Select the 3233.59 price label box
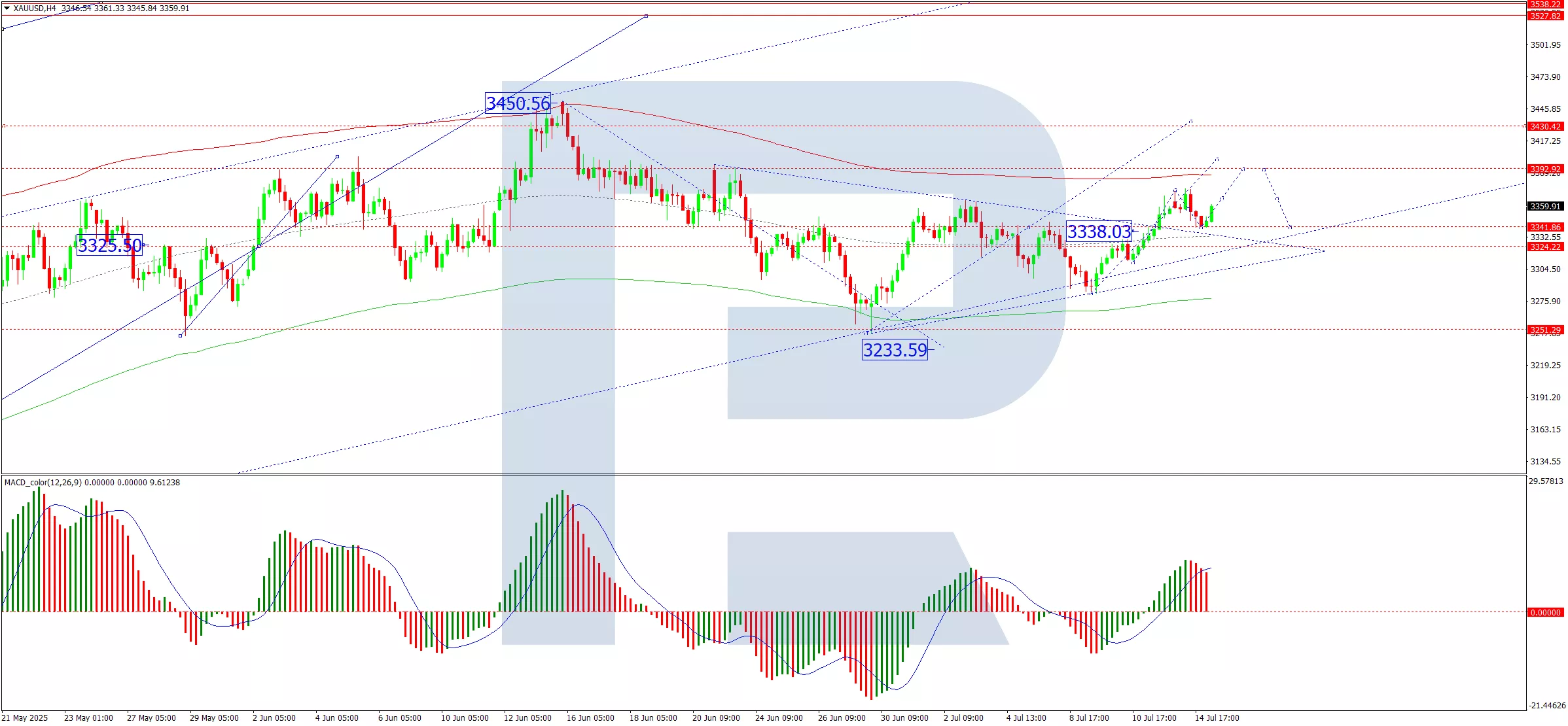This screenshot has height=726, width=1568. (895, 350)
